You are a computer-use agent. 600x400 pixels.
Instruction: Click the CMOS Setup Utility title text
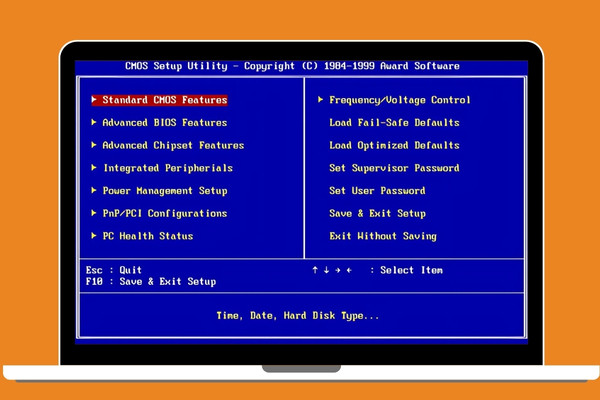tap(292, 66)
